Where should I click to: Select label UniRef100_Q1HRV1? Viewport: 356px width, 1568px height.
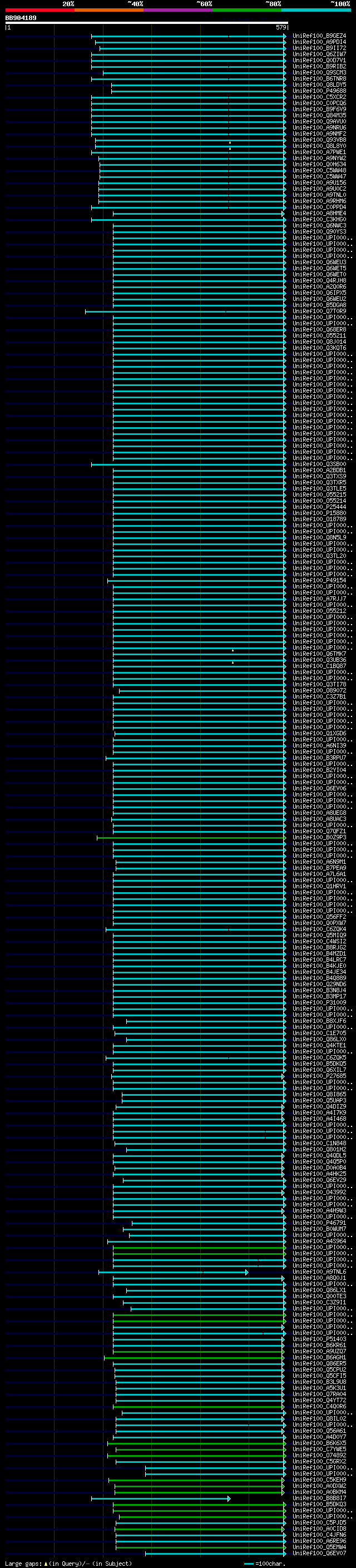tap(319, 886)
